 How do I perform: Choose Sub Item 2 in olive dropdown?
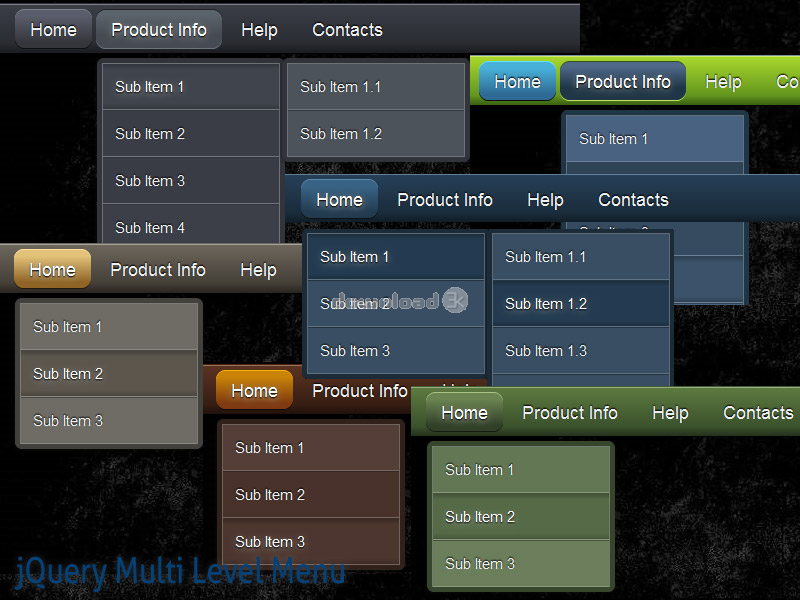pos(521,516)
